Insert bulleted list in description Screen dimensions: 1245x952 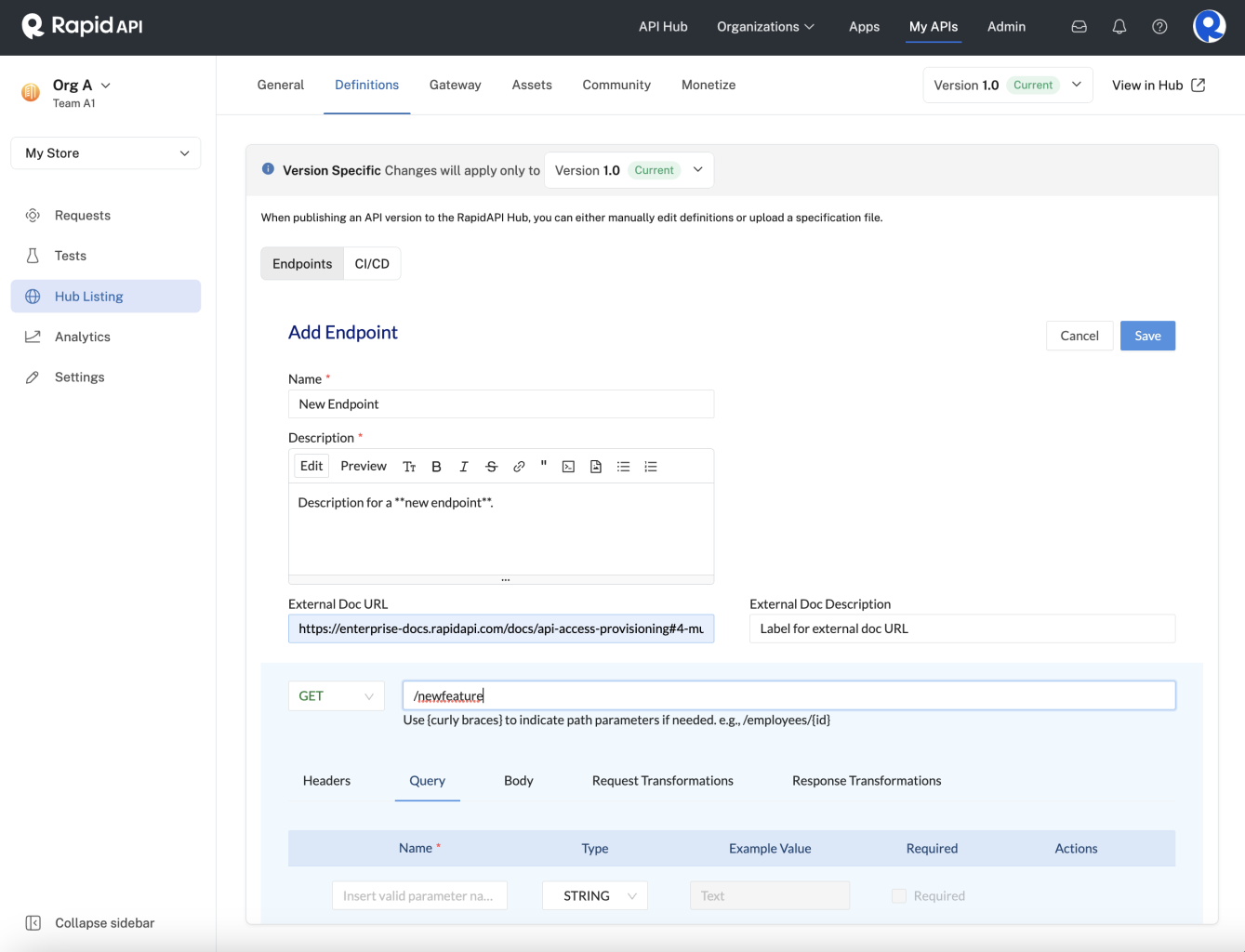pos(624,467)
